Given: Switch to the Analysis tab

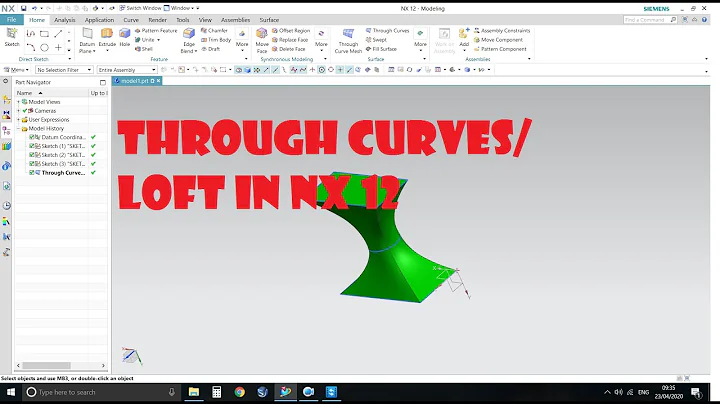Looking at the screenshot, I should 64,20.
